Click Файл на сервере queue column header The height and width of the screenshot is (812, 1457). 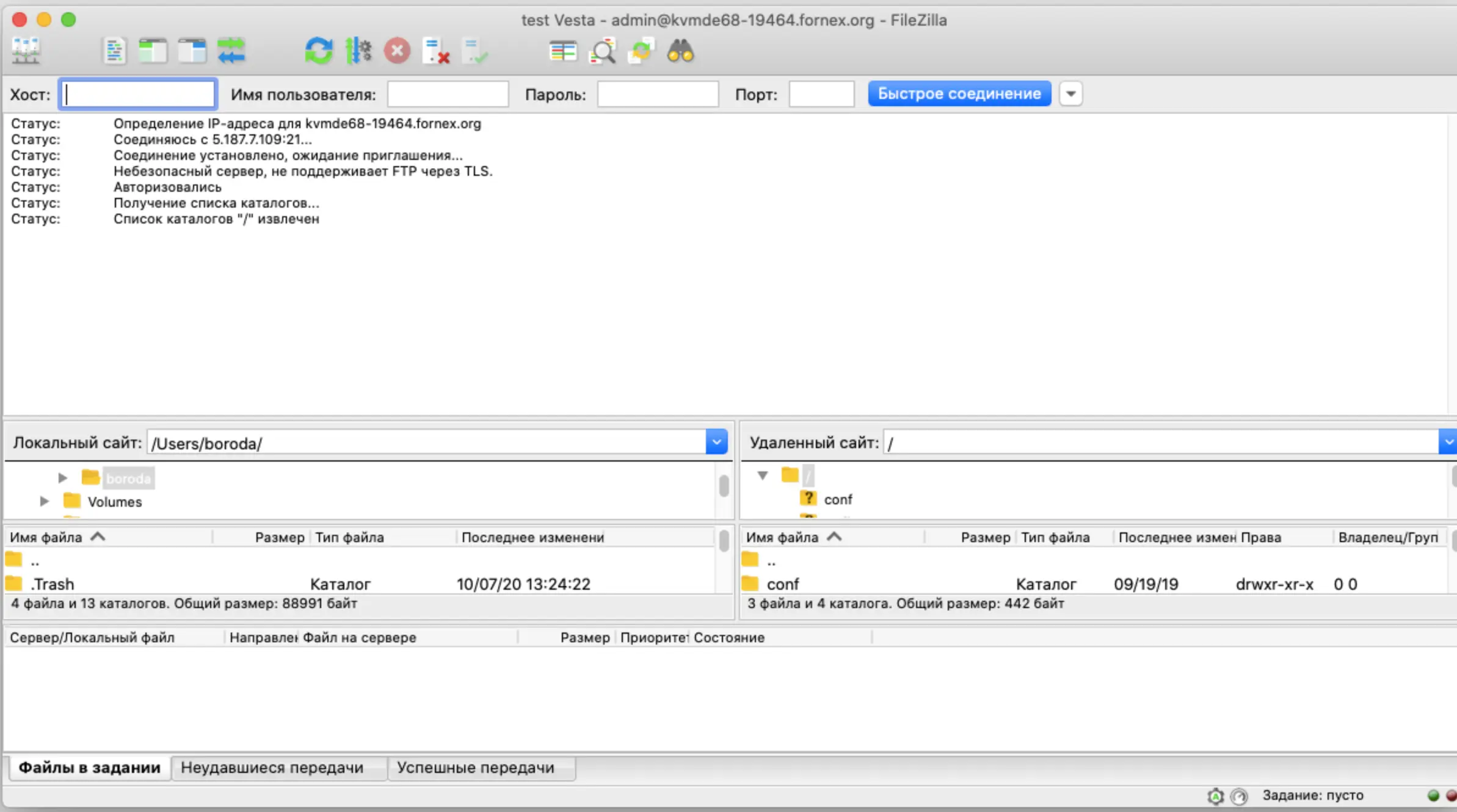408,637
